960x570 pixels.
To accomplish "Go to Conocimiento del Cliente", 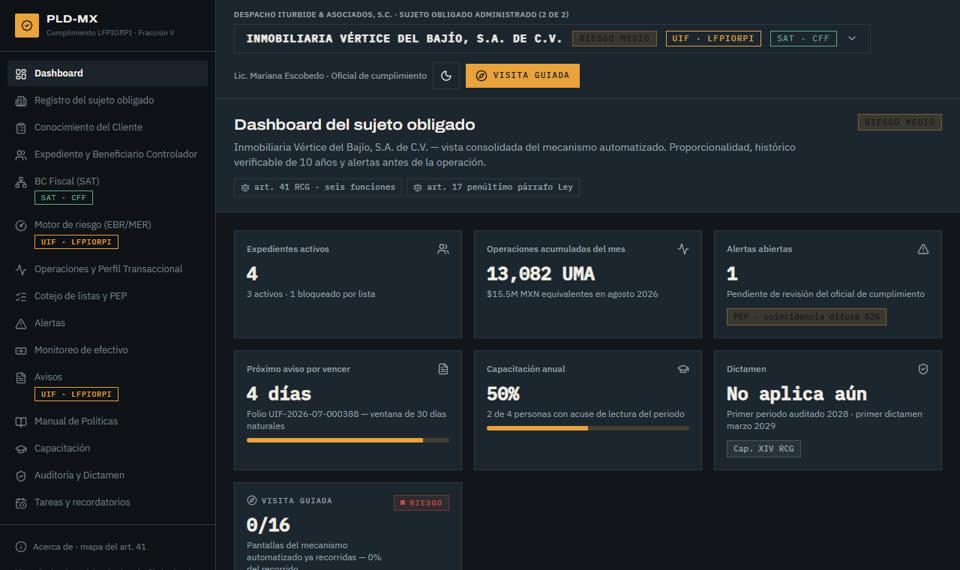I will pyautogui.click(x=108, y=127).
